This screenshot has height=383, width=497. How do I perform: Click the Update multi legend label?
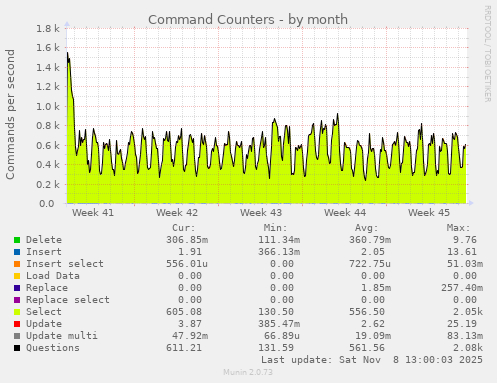[62, 336]
